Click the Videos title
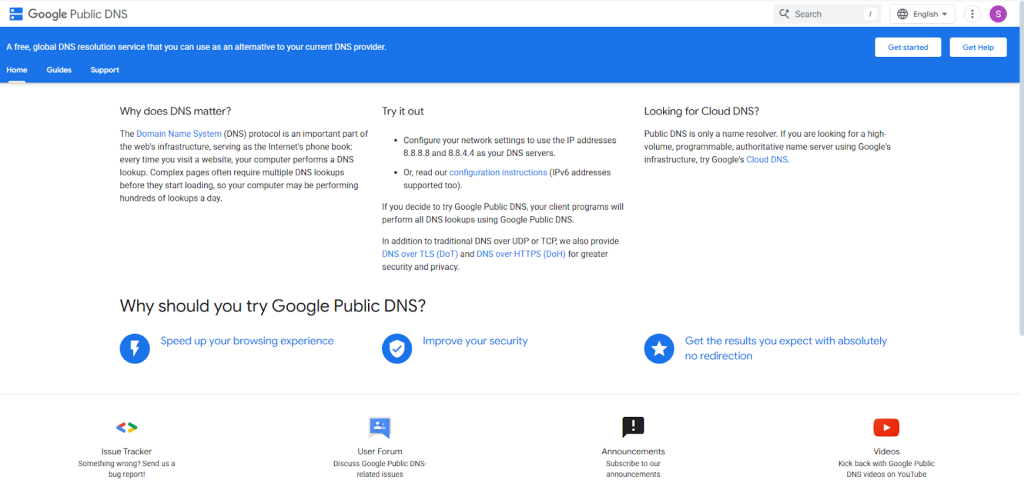The image size is (1024, 493). click(886, 451)
